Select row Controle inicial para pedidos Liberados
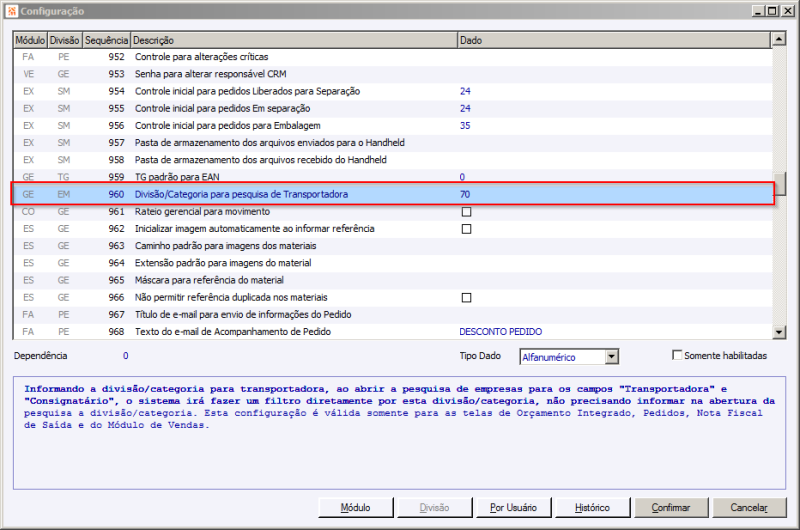This screenshot has width=800, height=530. 392,91
